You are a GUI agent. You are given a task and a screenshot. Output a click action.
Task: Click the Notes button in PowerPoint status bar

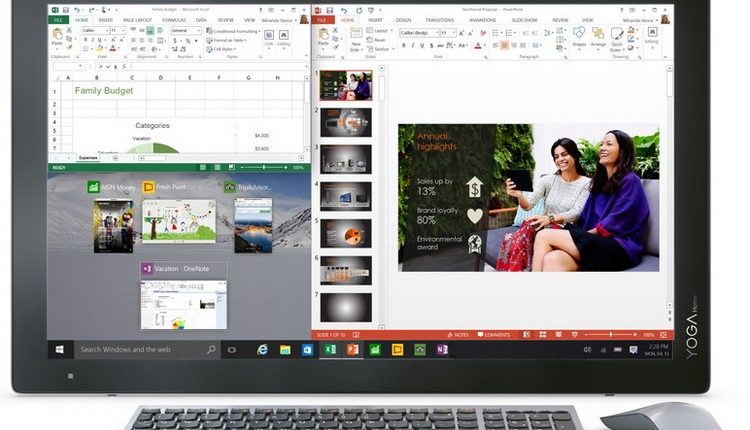[458, 335]
